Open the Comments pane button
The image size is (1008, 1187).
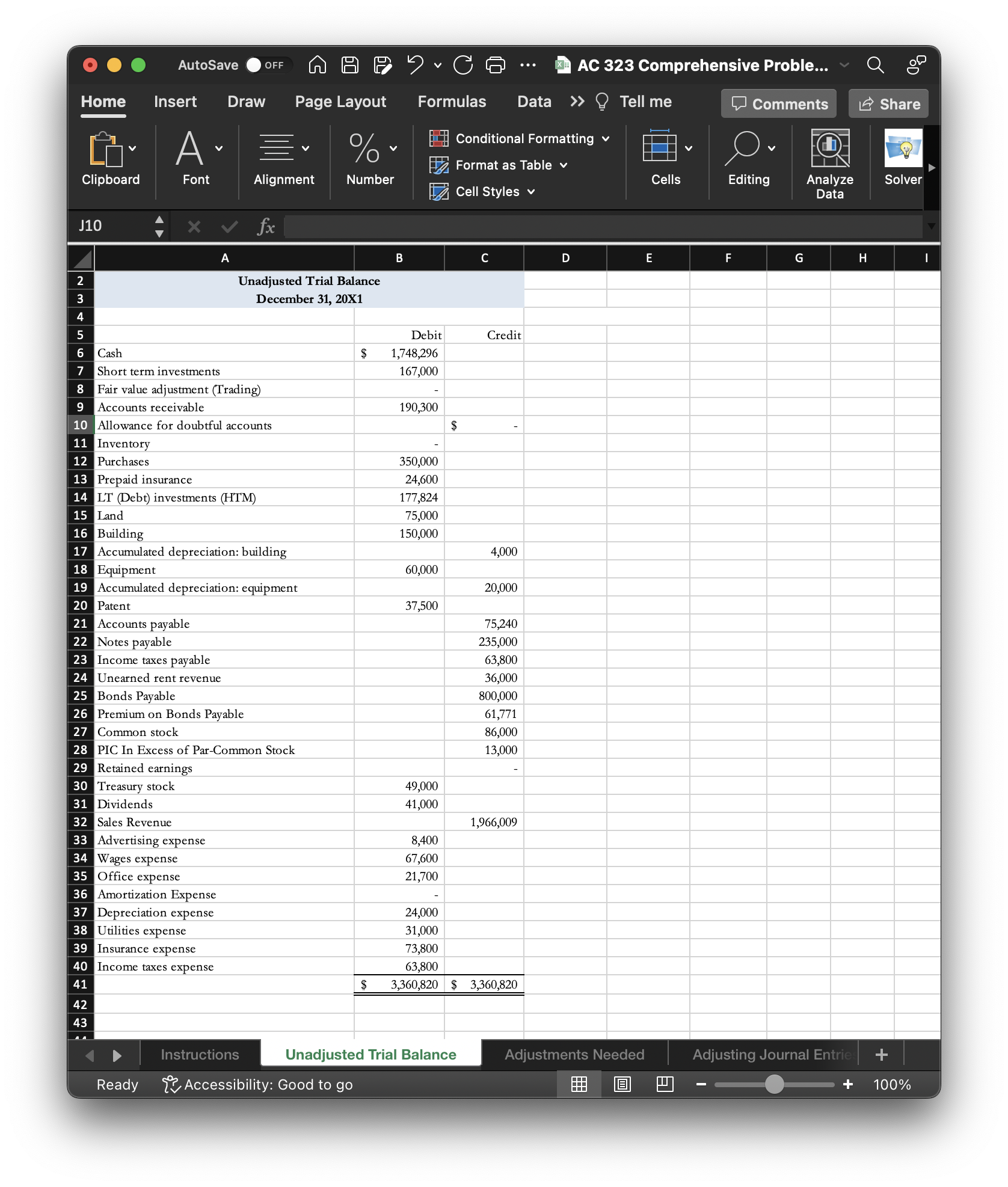click(779, 104)
